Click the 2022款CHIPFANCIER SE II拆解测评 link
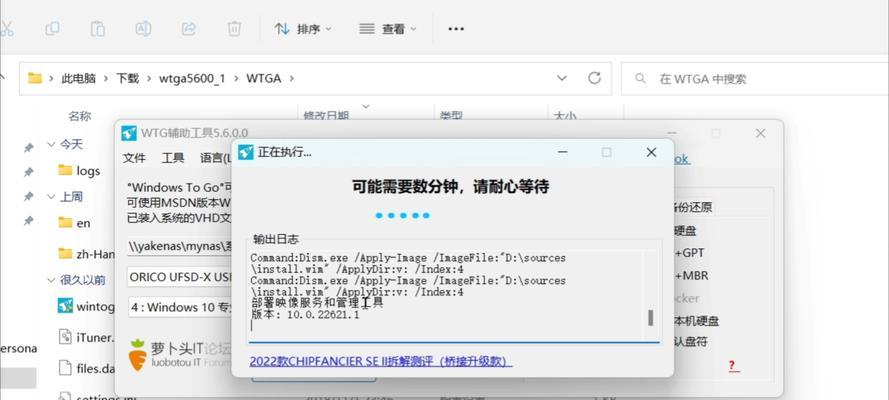This screenshot has height=400, width=889. (x=380, y=361)
